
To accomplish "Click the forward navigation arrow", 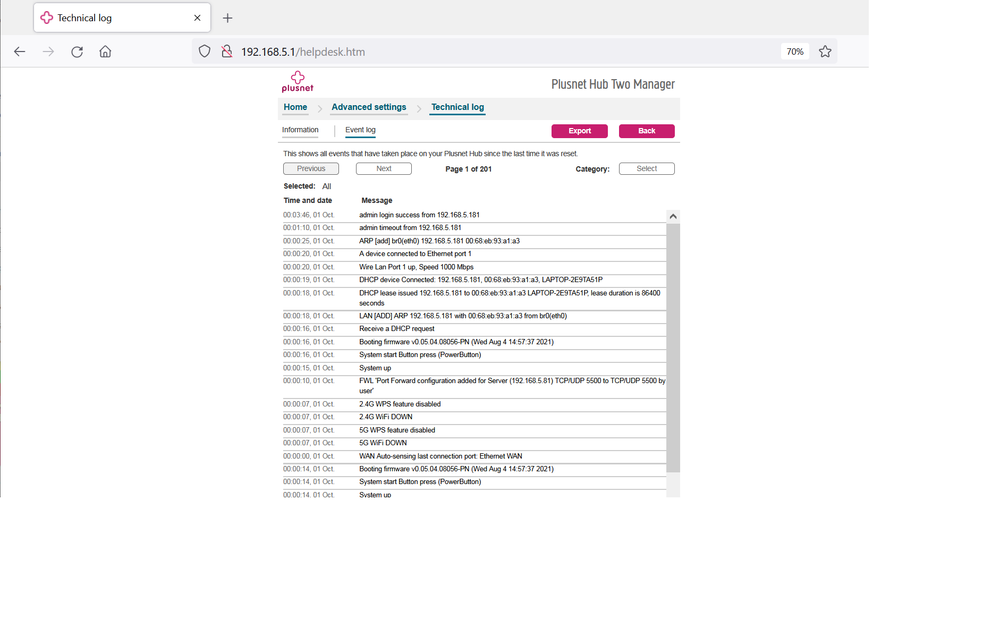I will pos(47,51).
